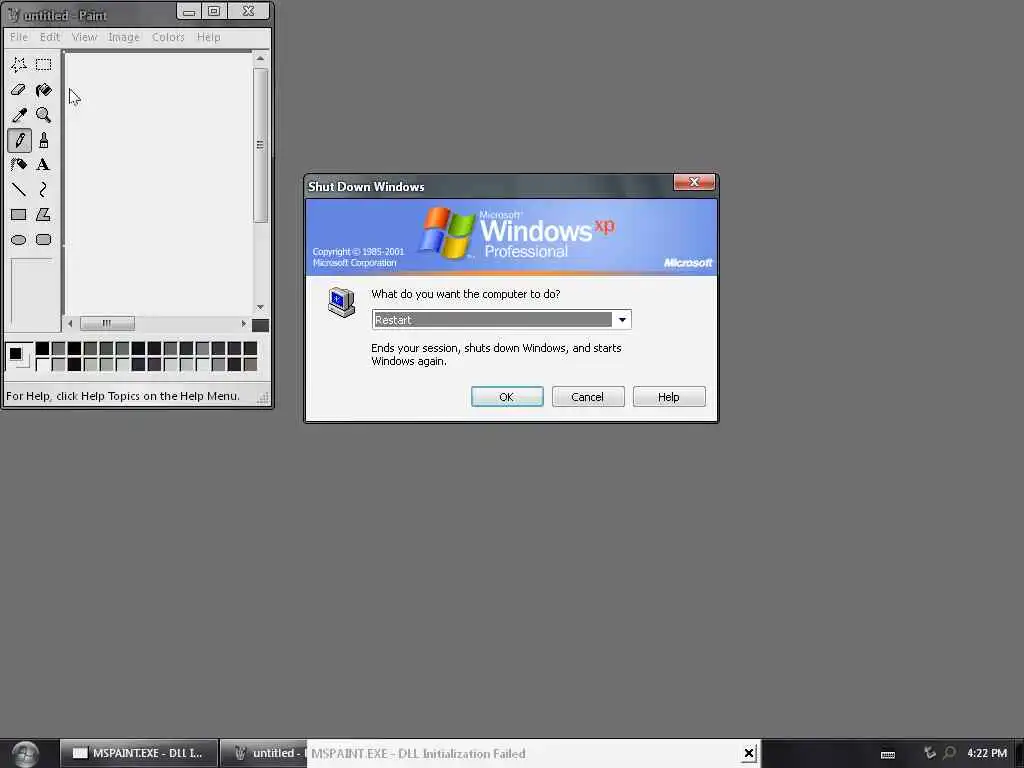
Task: Select the Rounded Rectangle tool
Action: (44, 240)
